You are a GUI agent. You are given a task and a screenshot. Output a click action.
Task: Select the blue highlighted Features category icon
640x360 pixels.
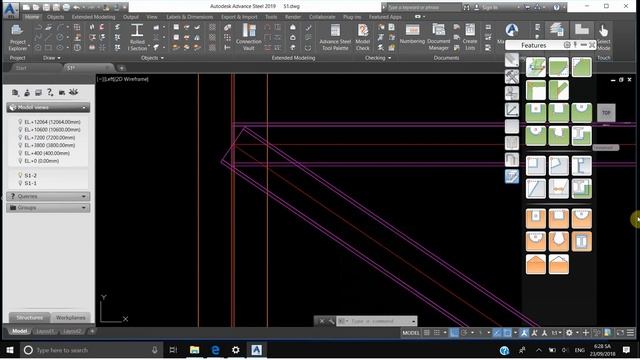(512, 176)
